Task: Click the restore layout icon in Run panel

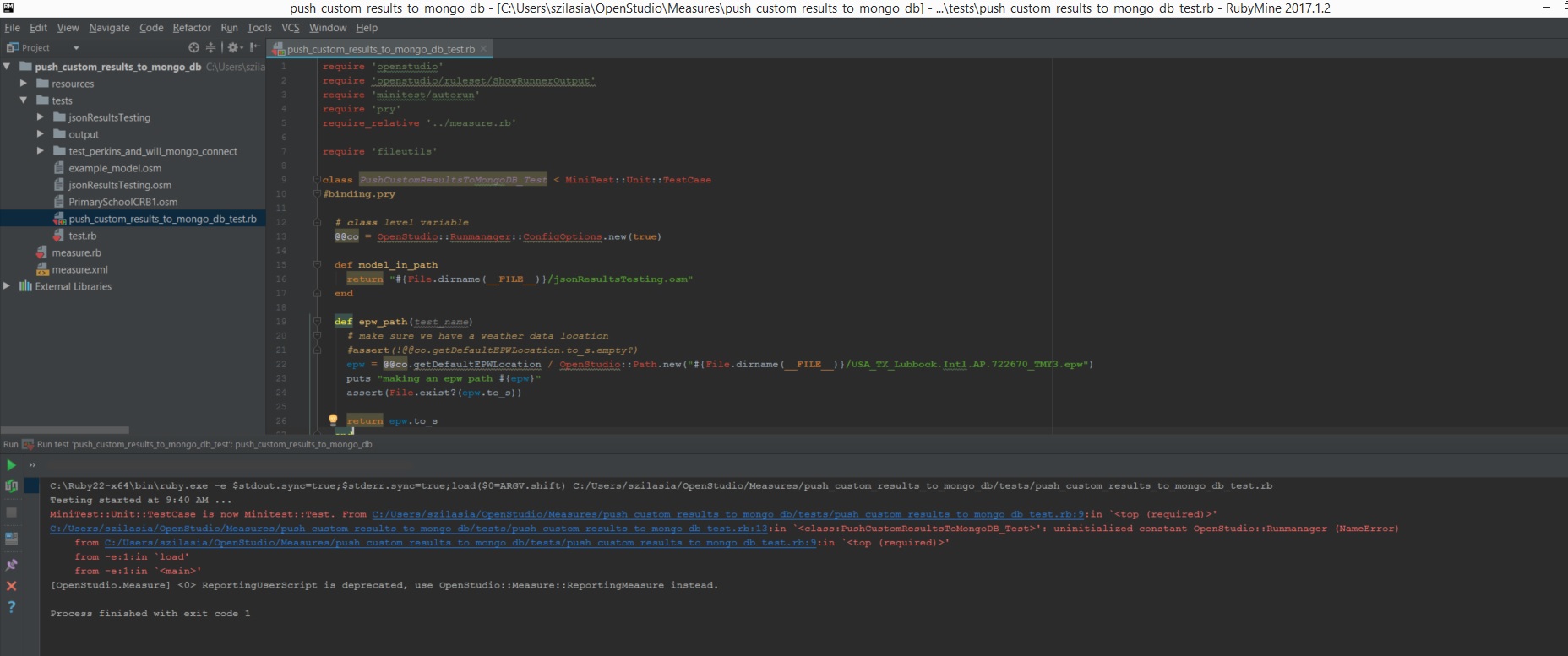Action: pos(11,538)
